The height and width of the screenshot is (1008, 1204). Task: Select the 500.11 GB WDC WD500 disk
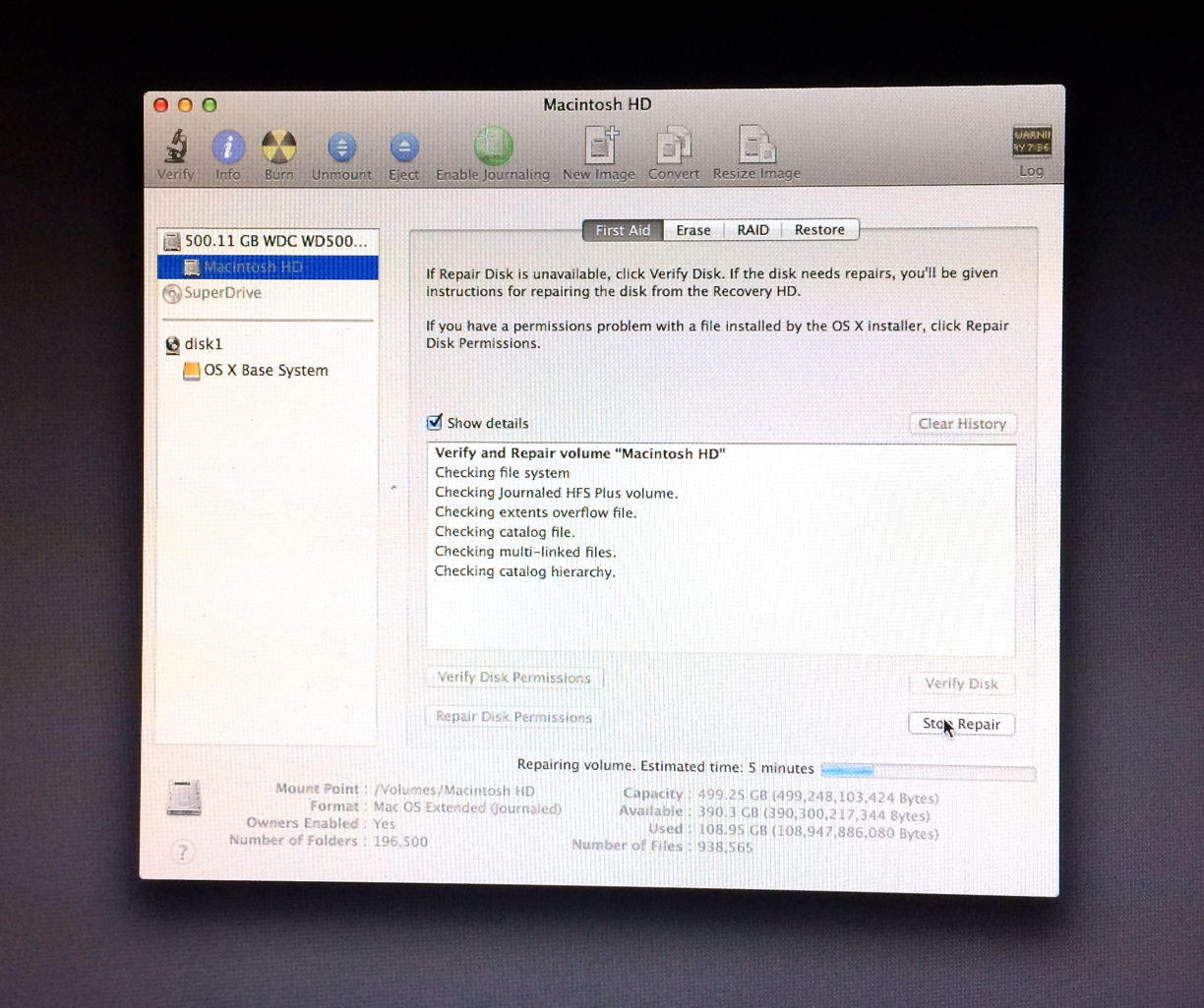point(268,241)
